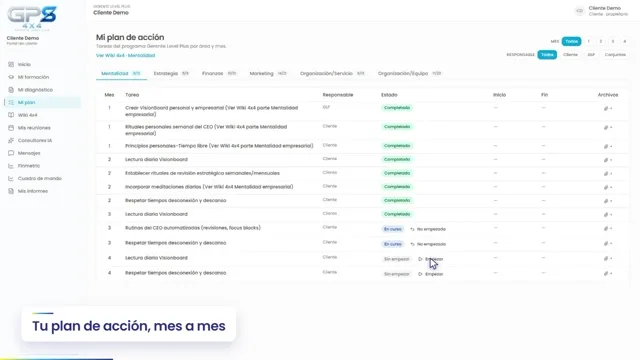Viewport: 640px width, 360px height.
Task: Switch to the Estrategia tab
Action: 171,73
